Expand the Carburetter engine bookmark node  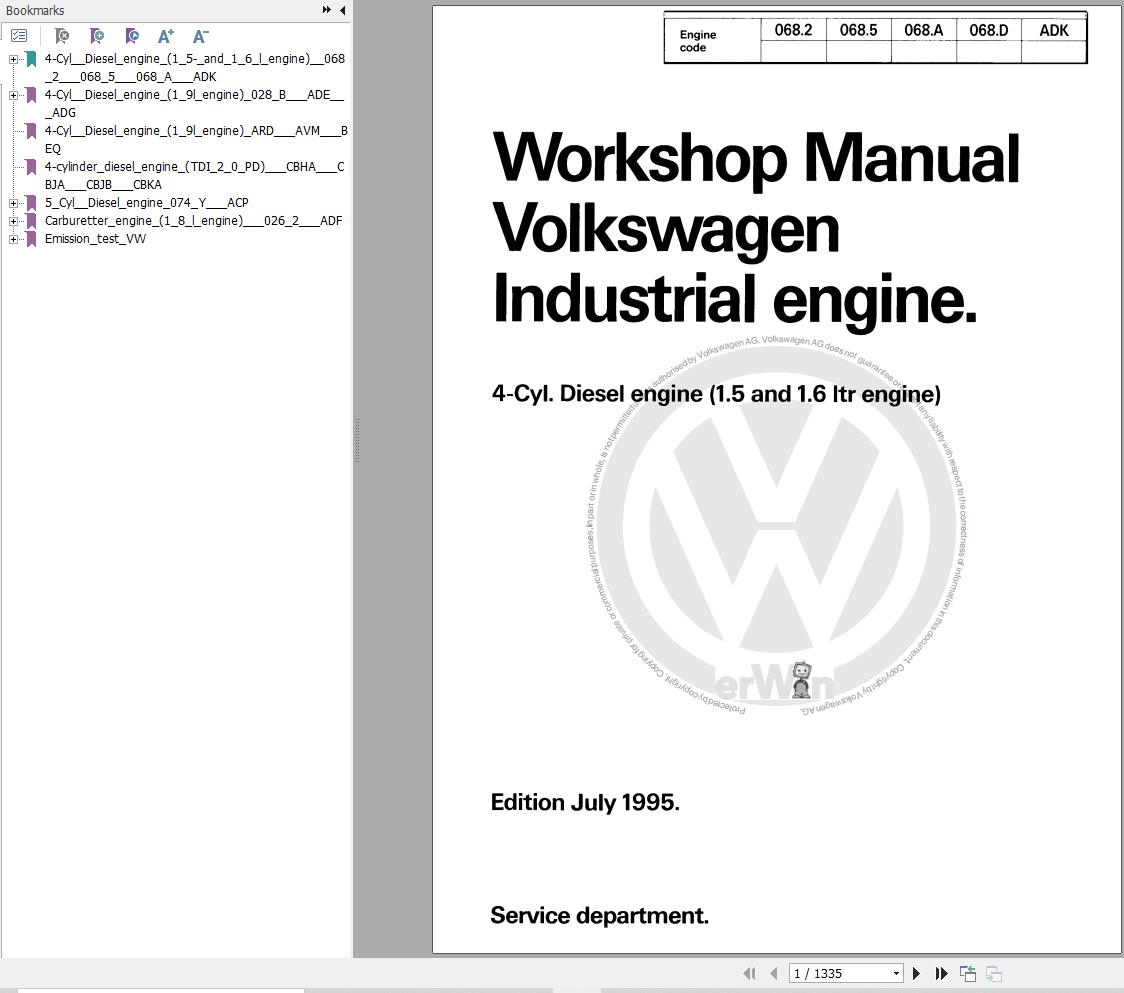(13, 222)
